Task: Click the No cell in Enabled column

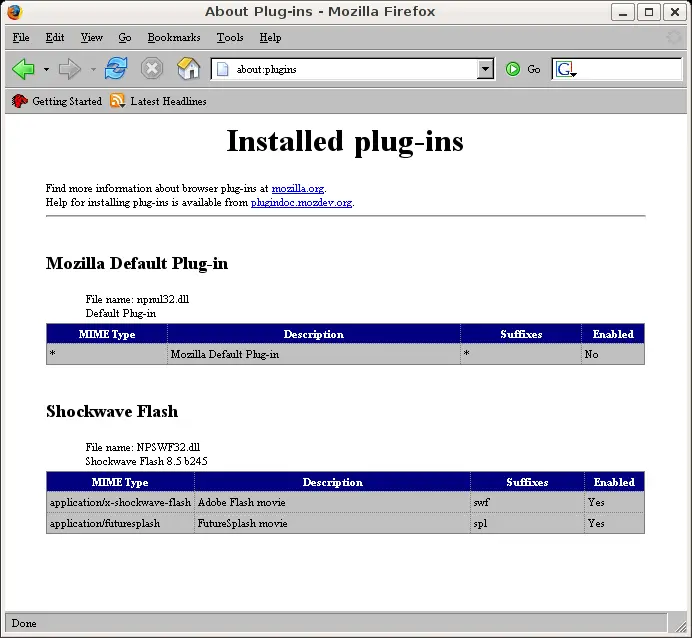Action: click(x=613, y=354)
